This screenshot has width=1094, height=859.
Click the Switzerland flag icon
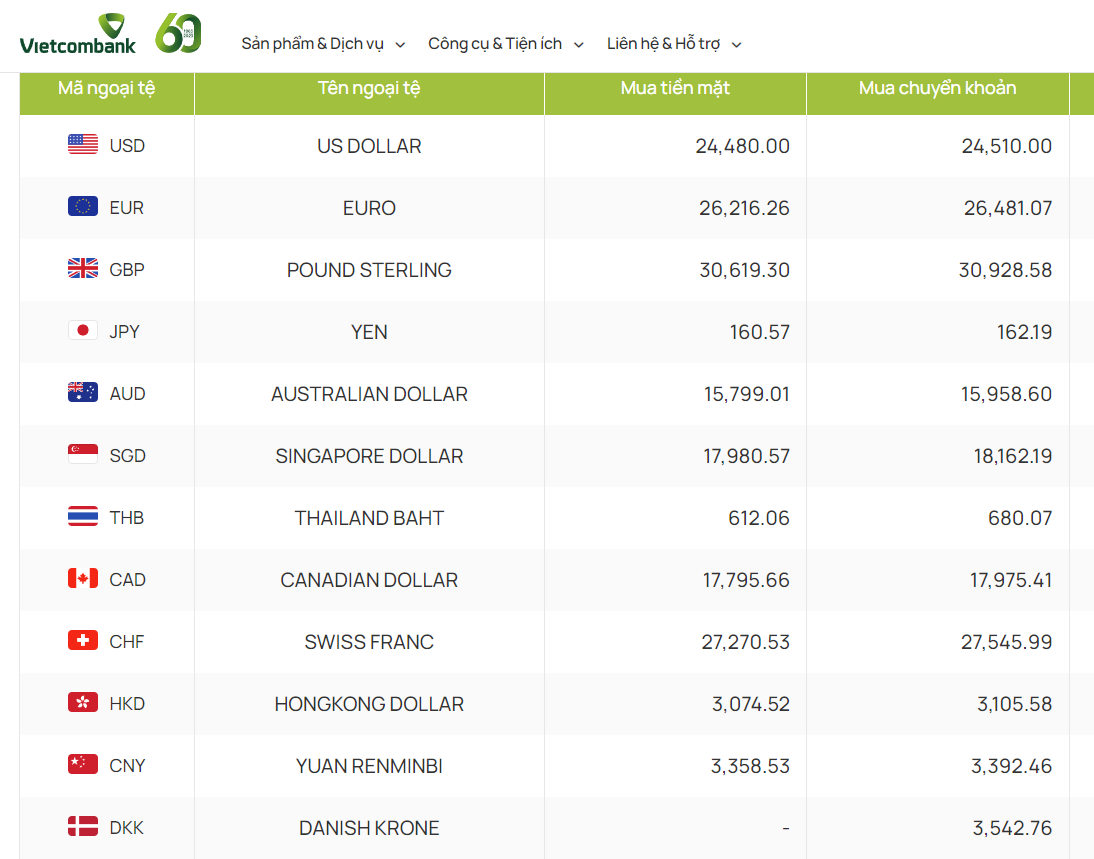coord(83,641)
